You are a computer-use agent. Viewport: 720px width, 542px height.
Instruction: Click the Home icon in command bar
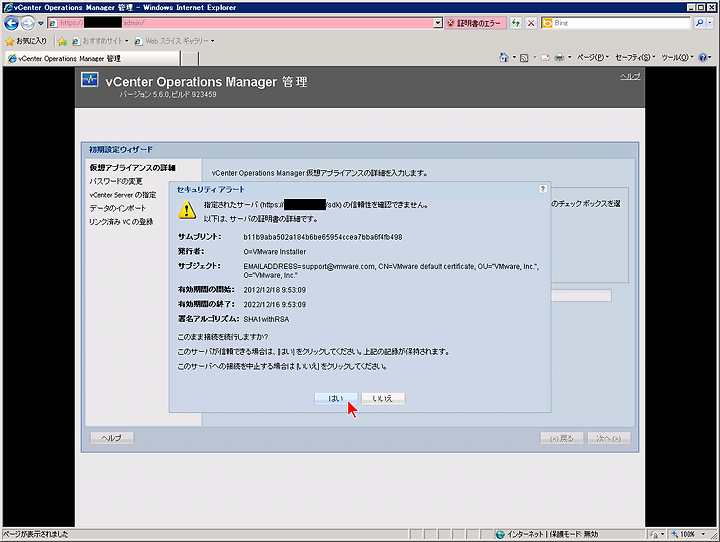click(504, 57)
